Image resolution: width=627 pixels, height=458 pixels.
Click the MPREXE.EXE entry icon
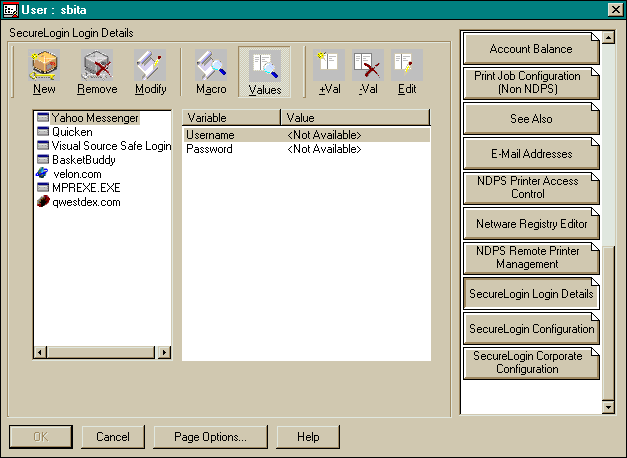click(42, 188)
